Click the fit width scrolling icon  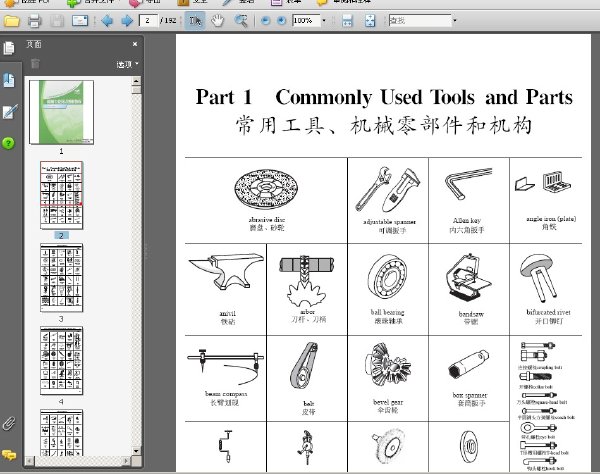tap(347, 21)
